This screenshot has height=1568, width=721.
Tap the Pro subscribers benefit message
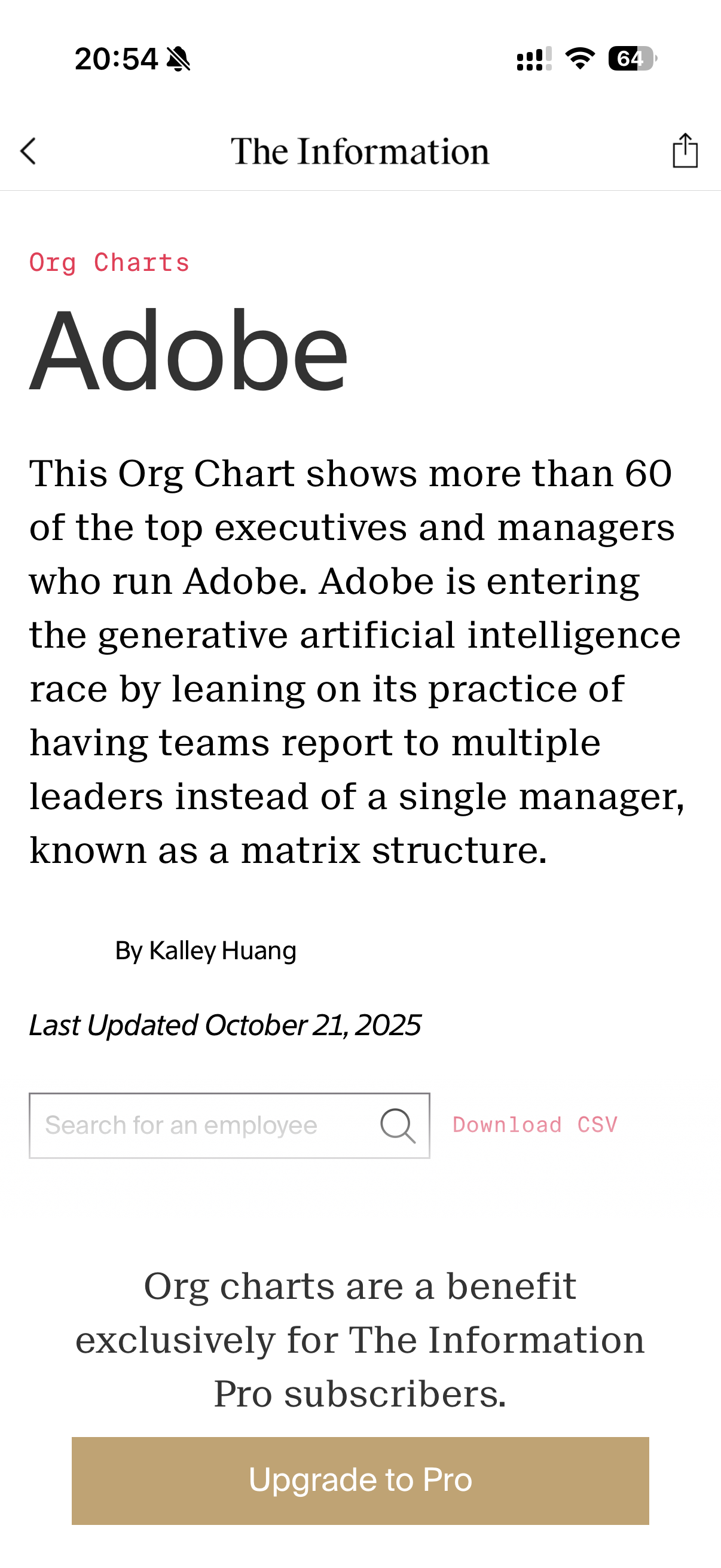click(x=359, y=1339)
